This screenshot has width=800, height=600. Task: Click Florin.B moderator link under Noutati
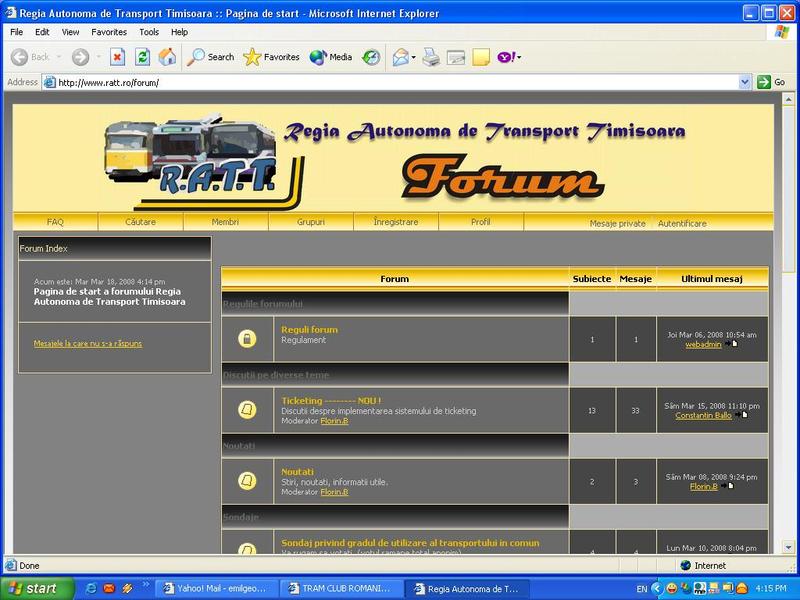pos(334,492)
